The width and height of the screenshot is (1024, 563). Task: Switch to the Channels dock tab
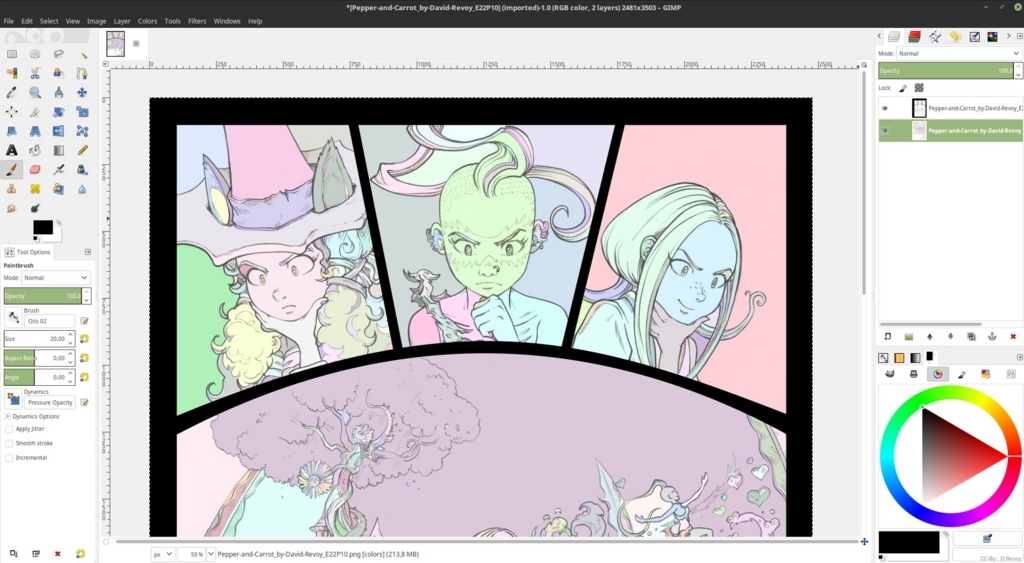click(914, 37)
